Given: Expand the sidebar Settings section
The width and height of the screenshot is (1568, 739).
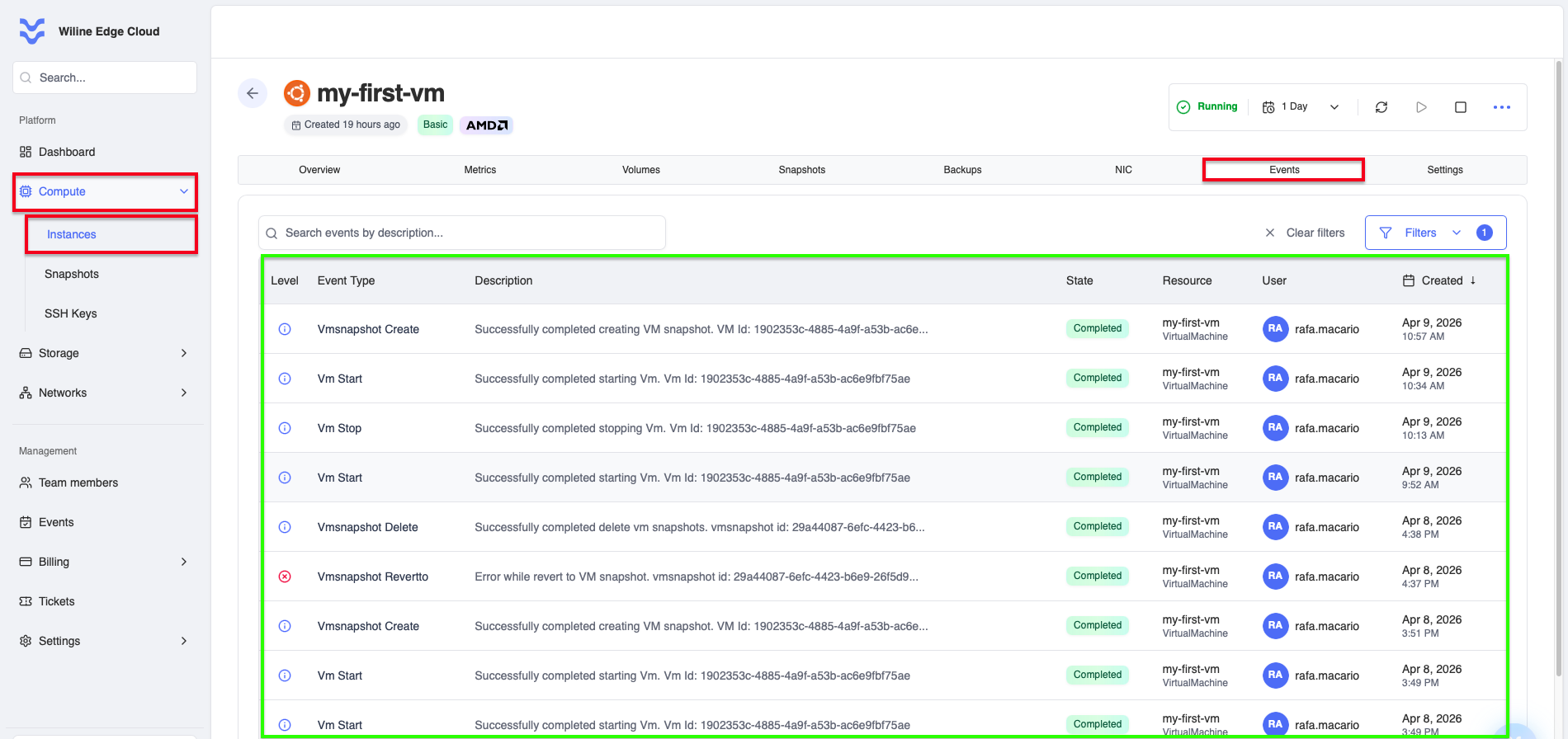Looking at the screenshot, I should coord(105,641).
